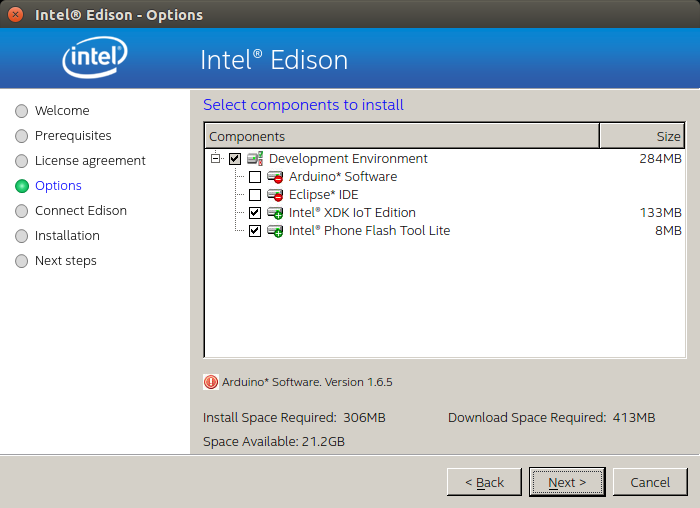Screen dimensions: 700x508
Task: Click the Components column header
Action: tap(402, 136)
